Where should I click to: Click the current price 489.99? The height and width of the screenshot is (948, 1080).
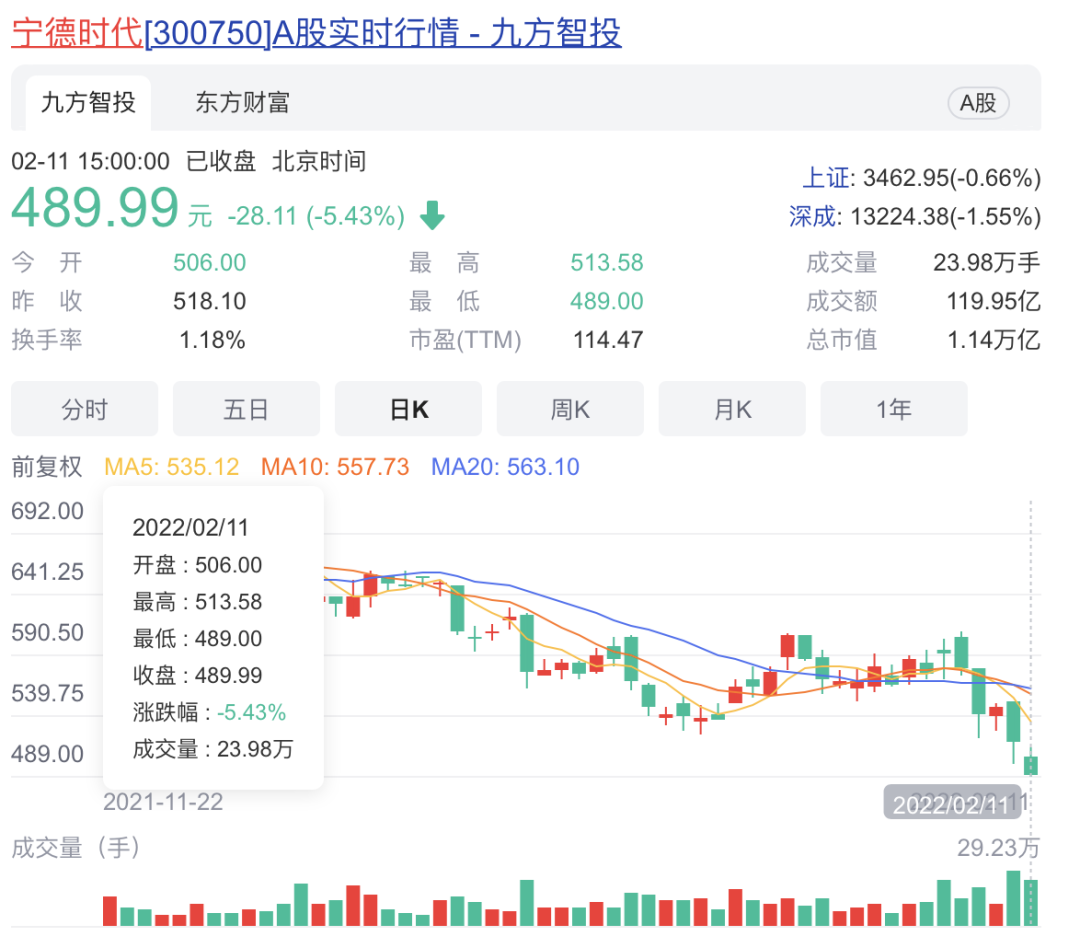tap(95, 207)
